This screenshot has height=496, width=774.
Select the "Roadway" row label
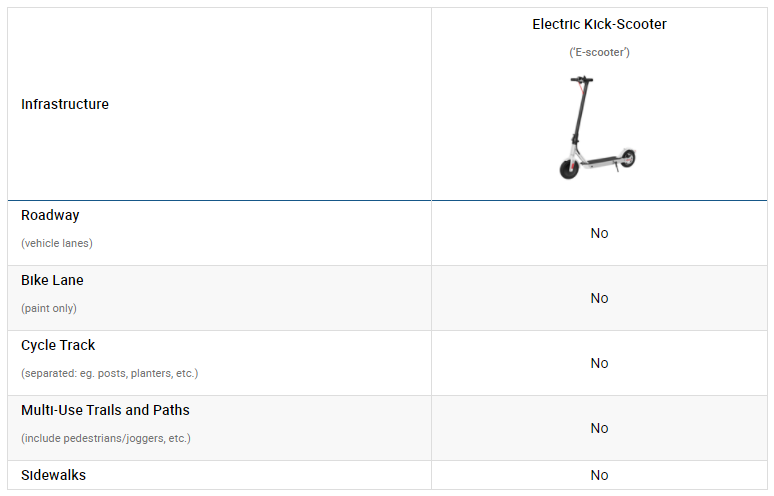coord(50,215)
